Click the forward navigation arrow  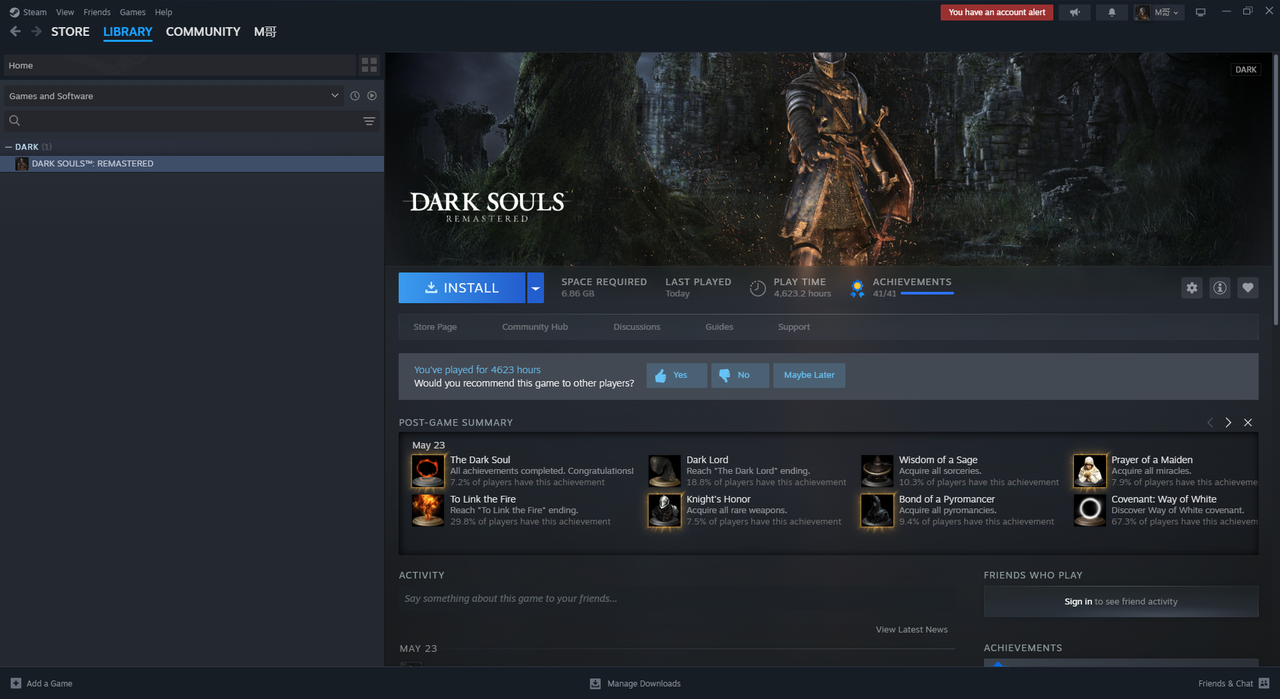[37, 32]
